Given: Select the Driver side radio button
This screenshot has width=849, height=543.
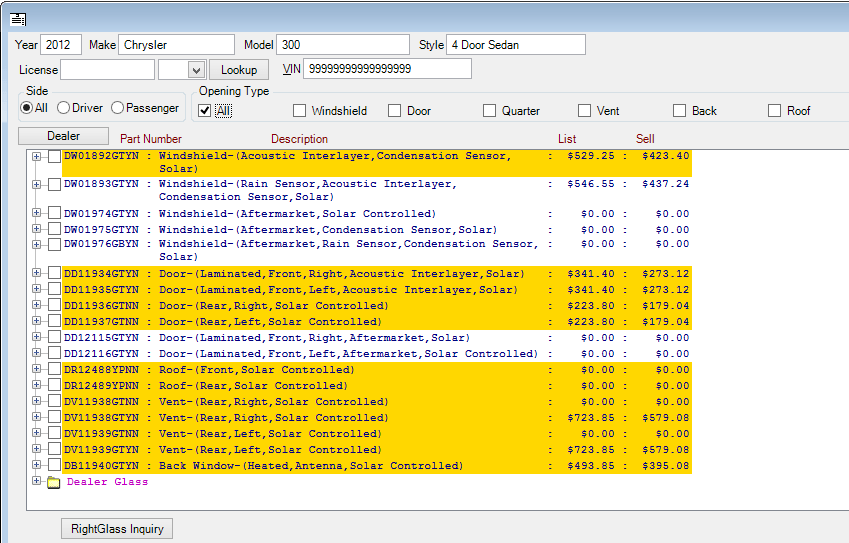Looking at the screenshot, I should [63, 108].
